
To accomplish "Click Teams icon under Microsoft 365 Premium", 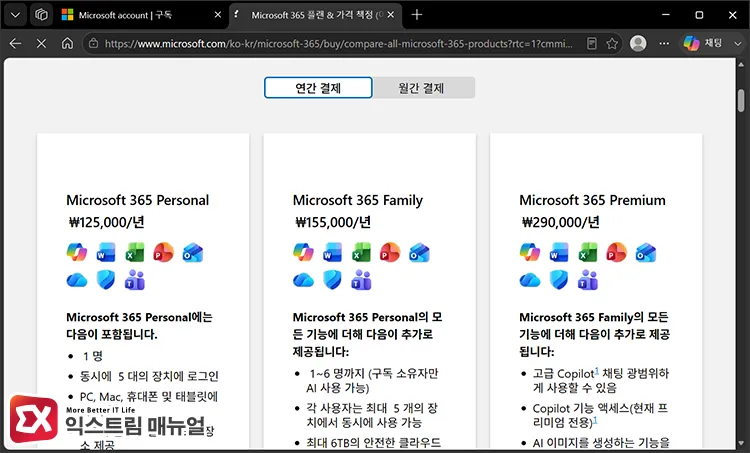I will pos(588,280).
